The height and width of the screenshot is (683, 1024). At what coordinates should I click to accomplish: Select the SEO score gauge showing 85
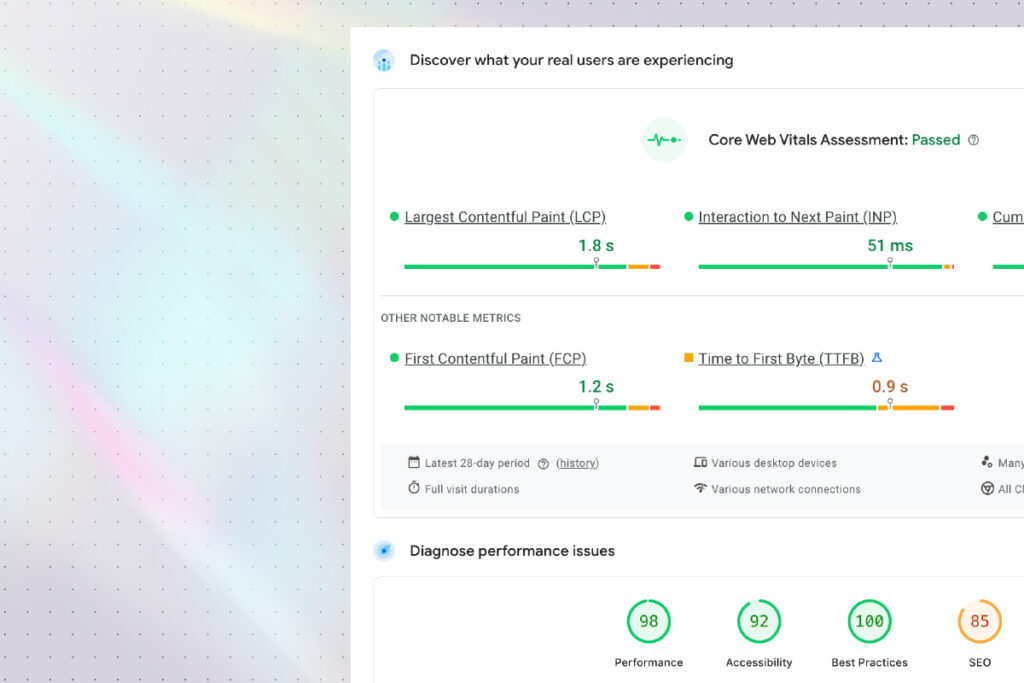coord(979,622)
